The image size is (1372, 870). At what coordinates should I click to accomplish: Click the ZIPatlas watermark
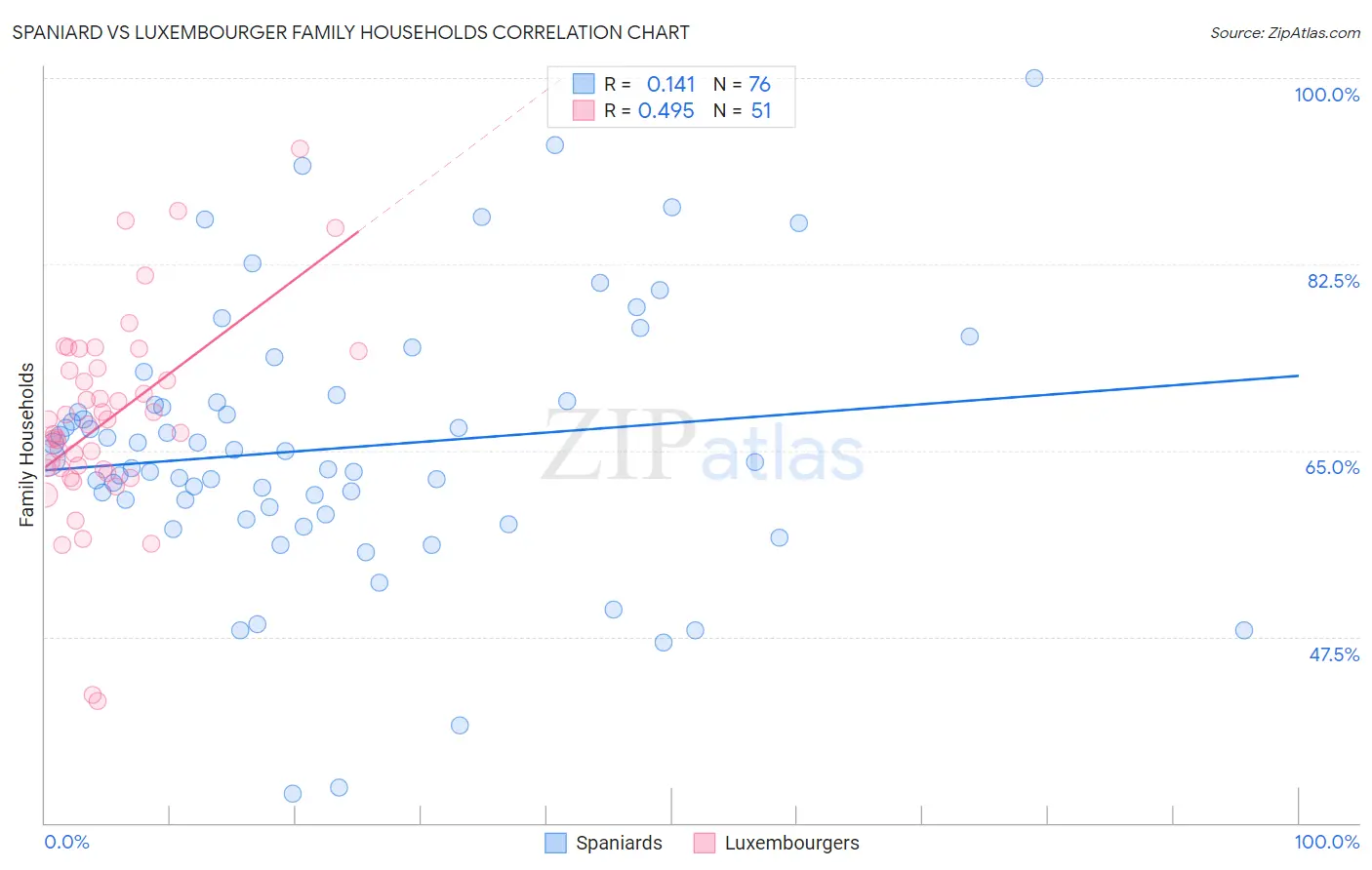(x=703, y=447)
